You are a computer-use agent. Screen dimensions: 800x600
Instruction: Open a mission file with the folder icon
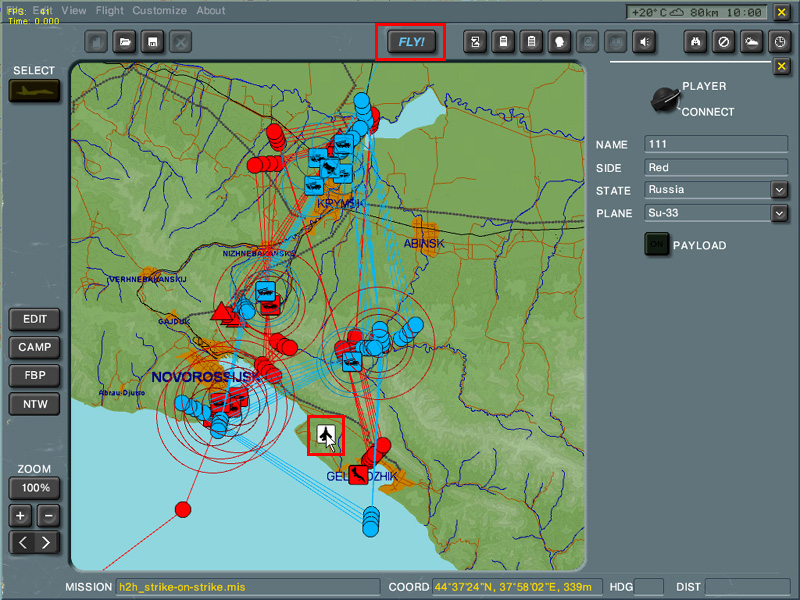[124, 42]
